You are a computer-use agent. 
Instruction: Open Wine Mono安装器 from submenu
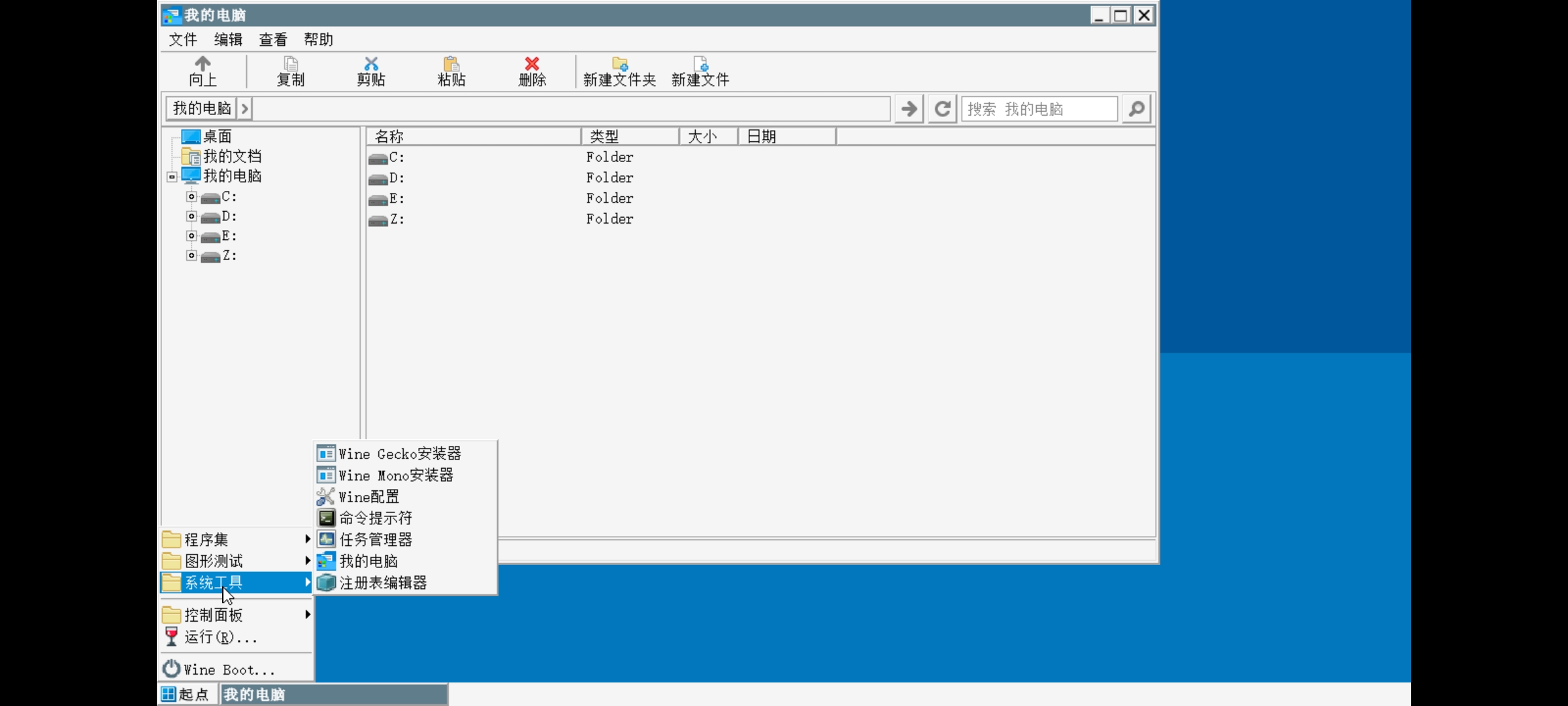405,475
